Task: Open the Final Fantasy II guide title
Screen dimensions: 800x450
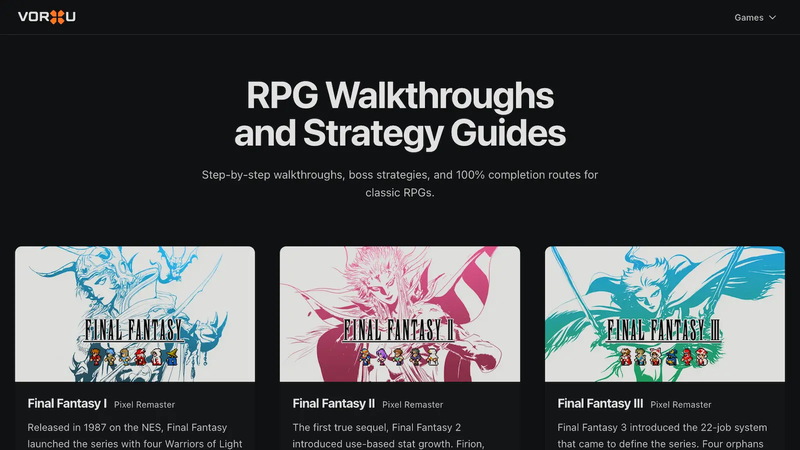Action: 334,404
